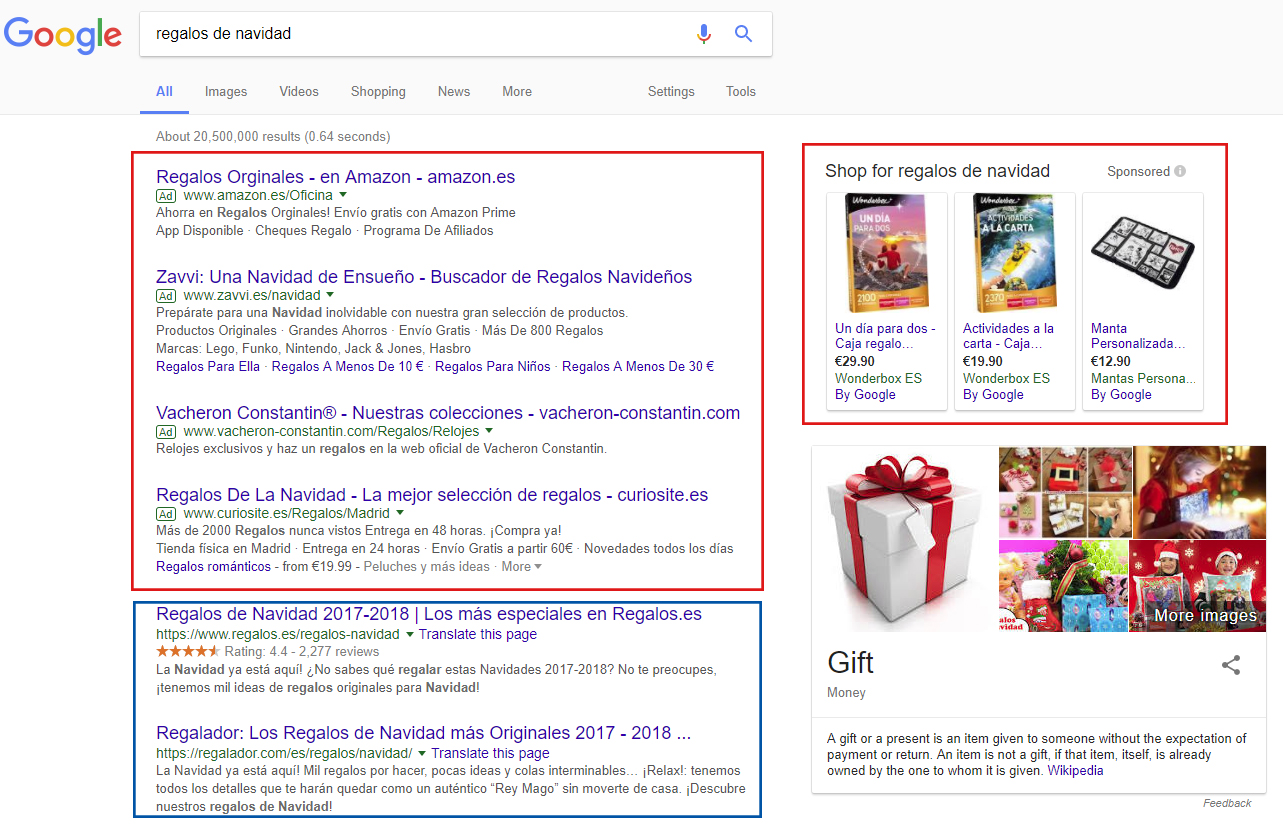Image resolution: width=1283 pixels, height=828 pixels.
Task: Click the magnifying glass search button
Action: 743,34
